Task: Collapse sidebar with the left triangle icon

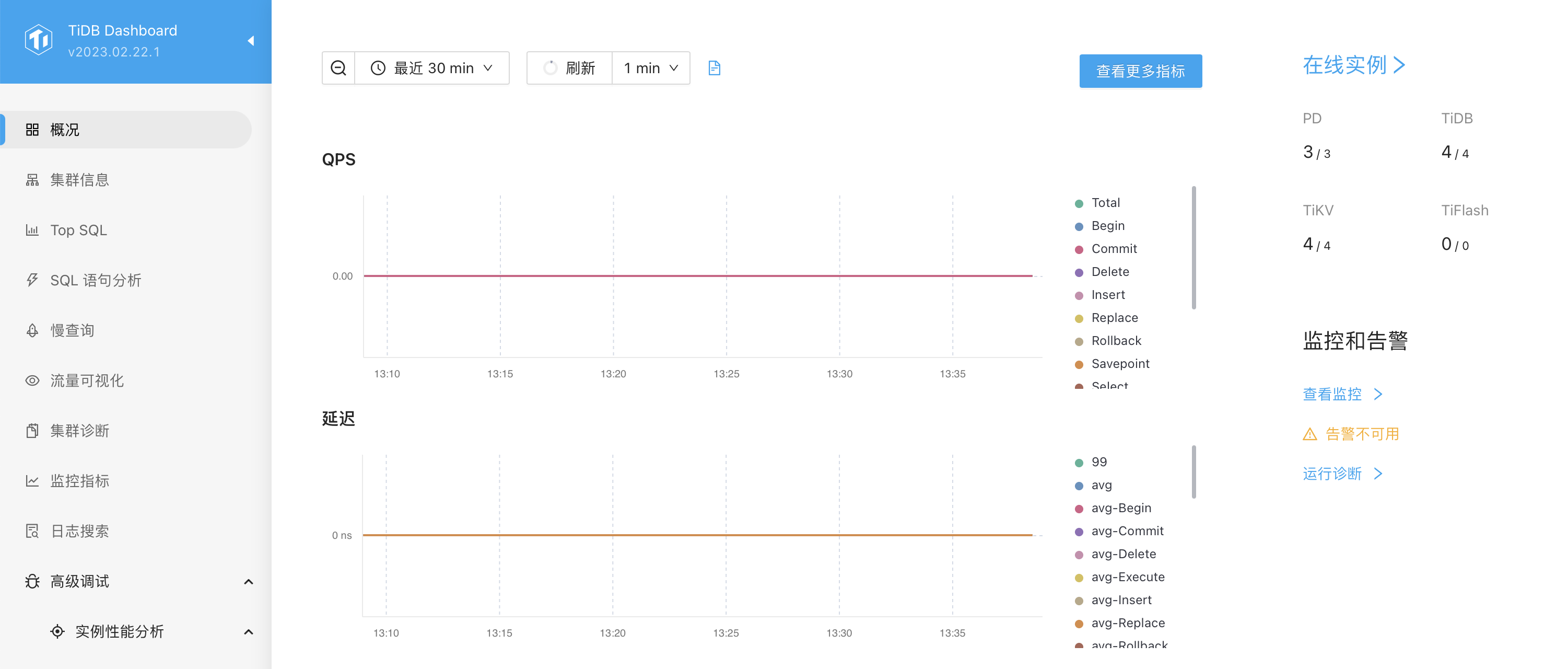Action: 250,41
